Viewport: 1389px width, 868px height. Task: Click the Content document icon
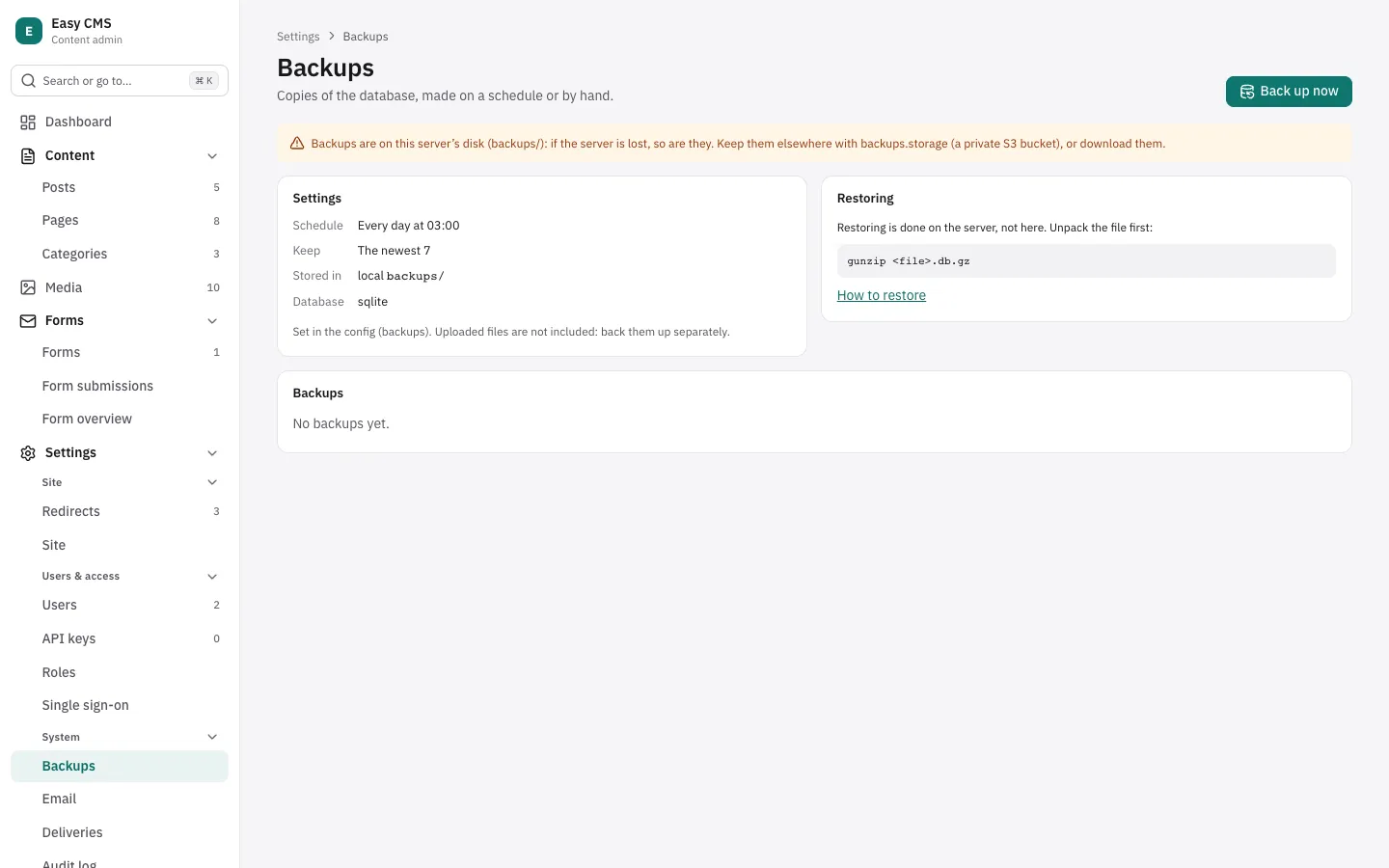[28, 156]
